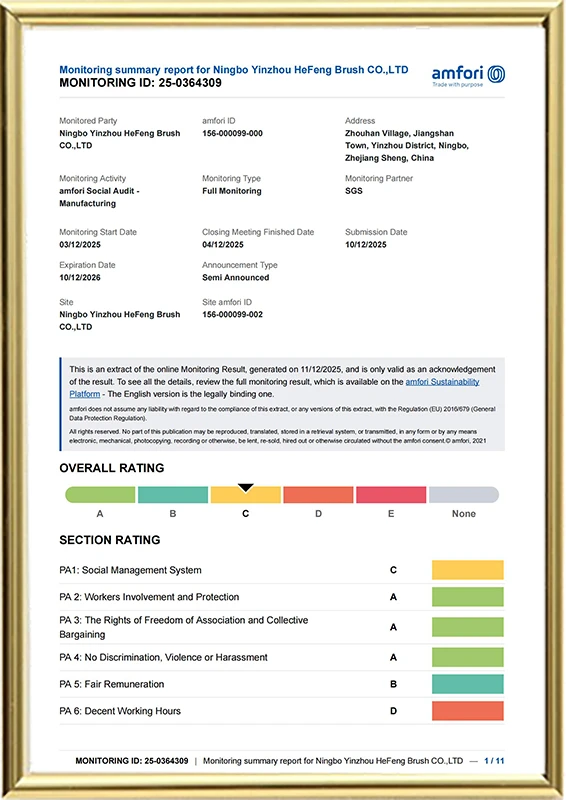Click the page number '1 / 11' in footer
The image size is (566, 800).
[x=494, y=761]
